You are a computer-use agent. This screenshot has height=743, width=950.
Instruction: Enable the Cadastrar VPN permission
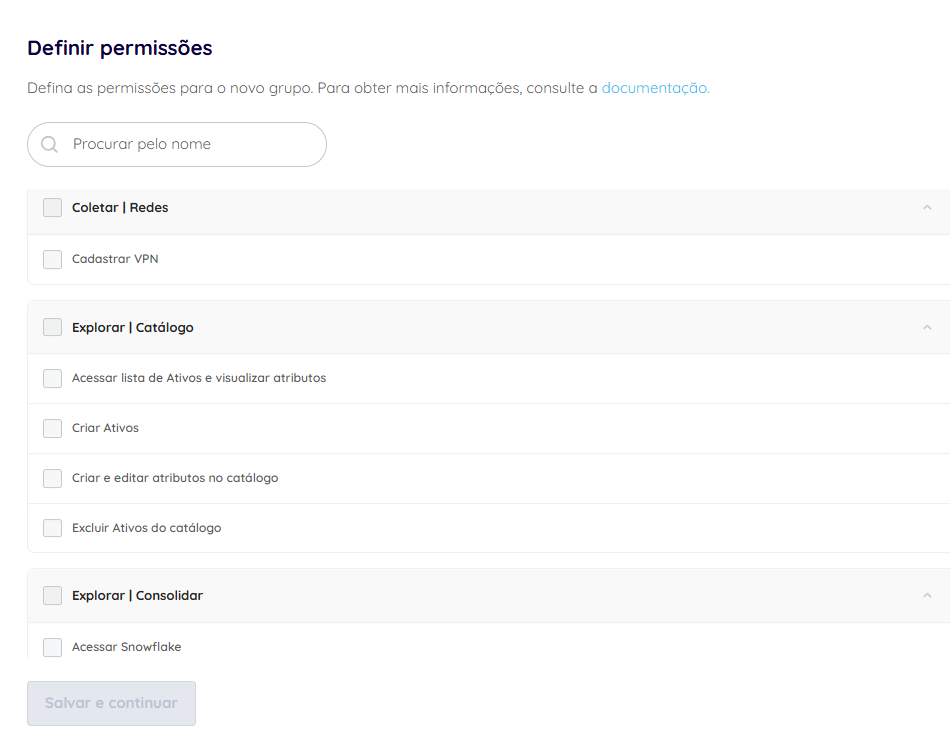pyautogui.click(x=53, y=259)
